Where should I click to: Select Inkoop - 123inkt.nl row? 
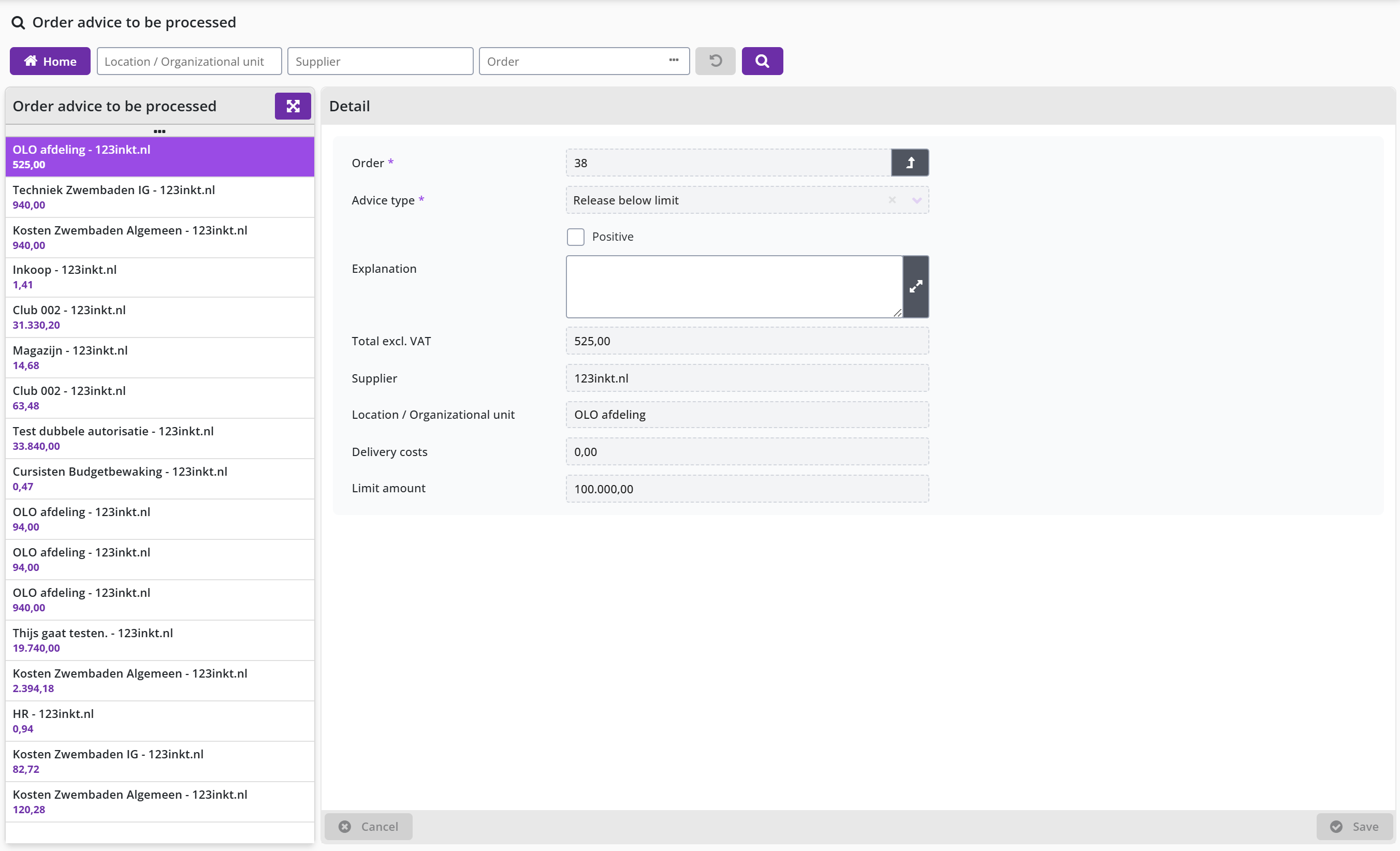(x=159, y=277)
